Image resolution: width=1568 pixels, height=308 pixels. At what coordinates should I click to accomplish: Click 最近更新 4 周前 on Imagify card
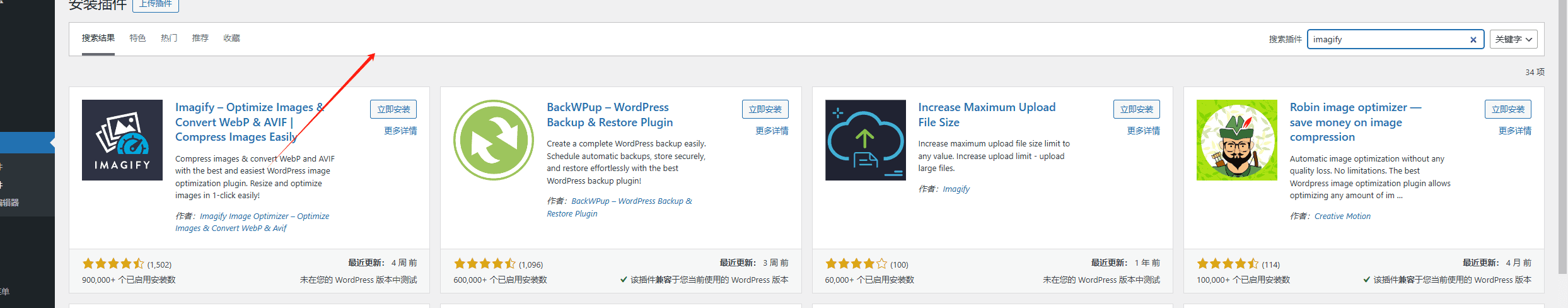(x=382, y=263)
